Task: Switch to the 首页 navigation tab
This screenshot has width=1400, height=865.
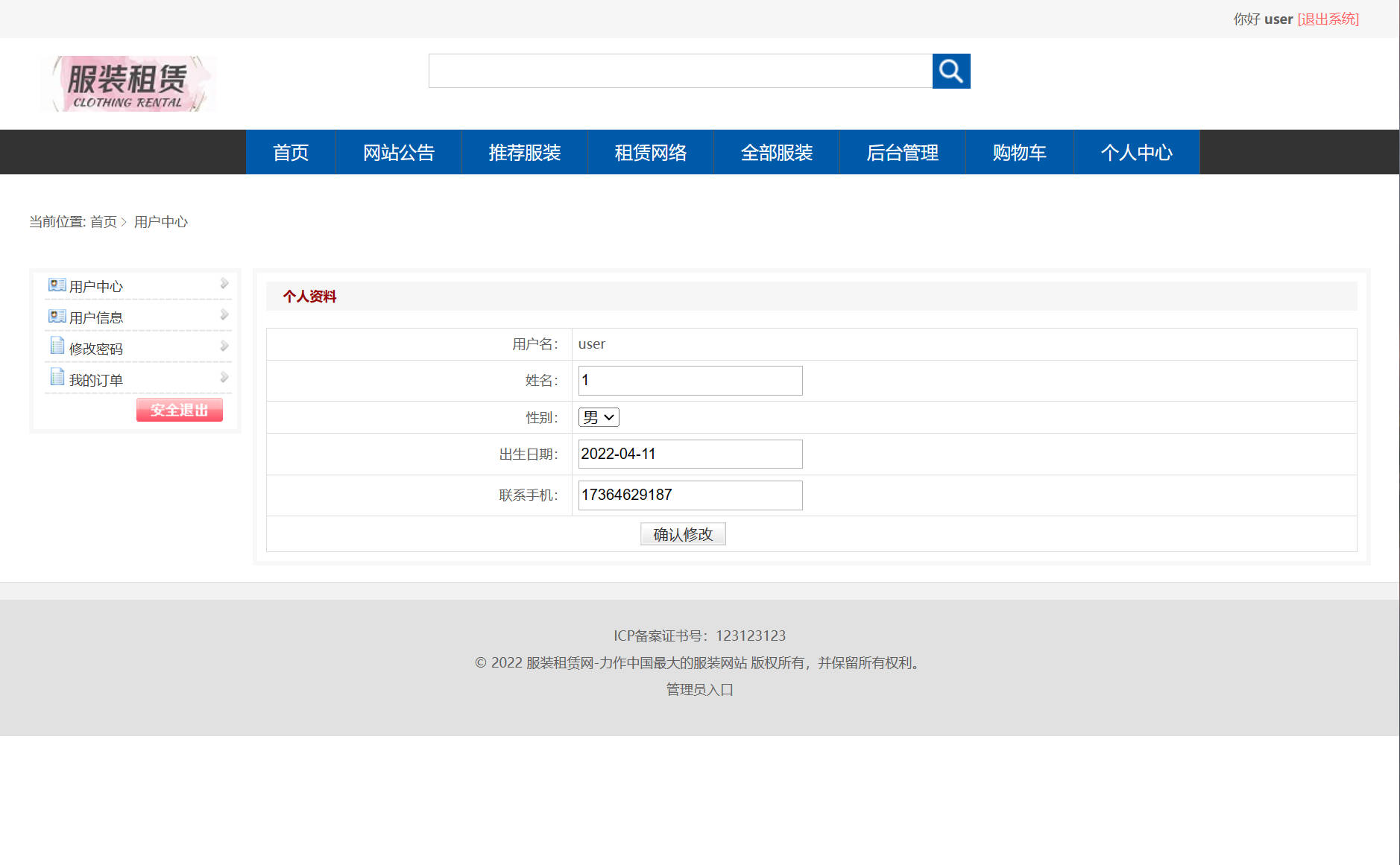Action: (290, 152)
